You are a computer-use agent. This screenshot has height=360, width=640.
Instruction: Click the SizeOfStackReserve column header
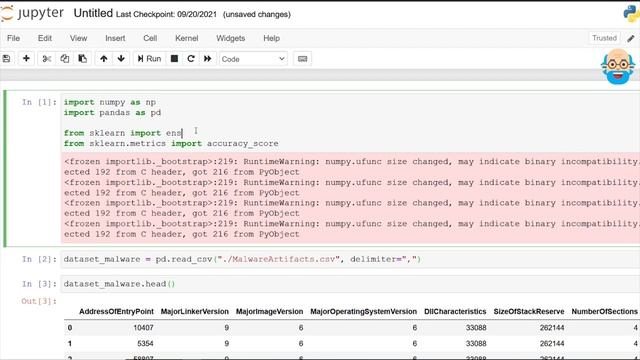pyautogui.click(x=529, y=311)
